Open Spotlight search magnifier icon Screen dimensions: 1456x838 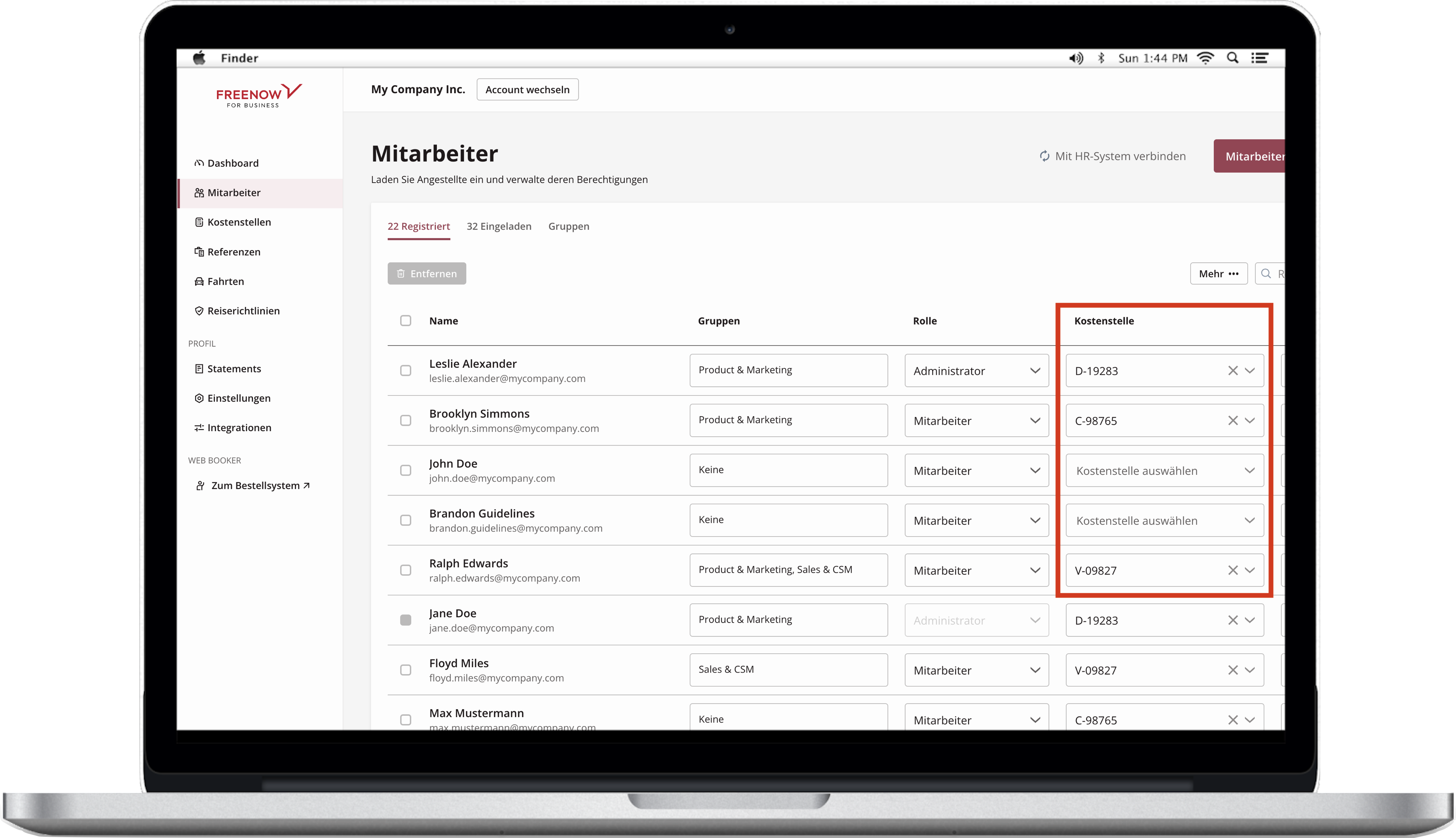[1232, 58]
